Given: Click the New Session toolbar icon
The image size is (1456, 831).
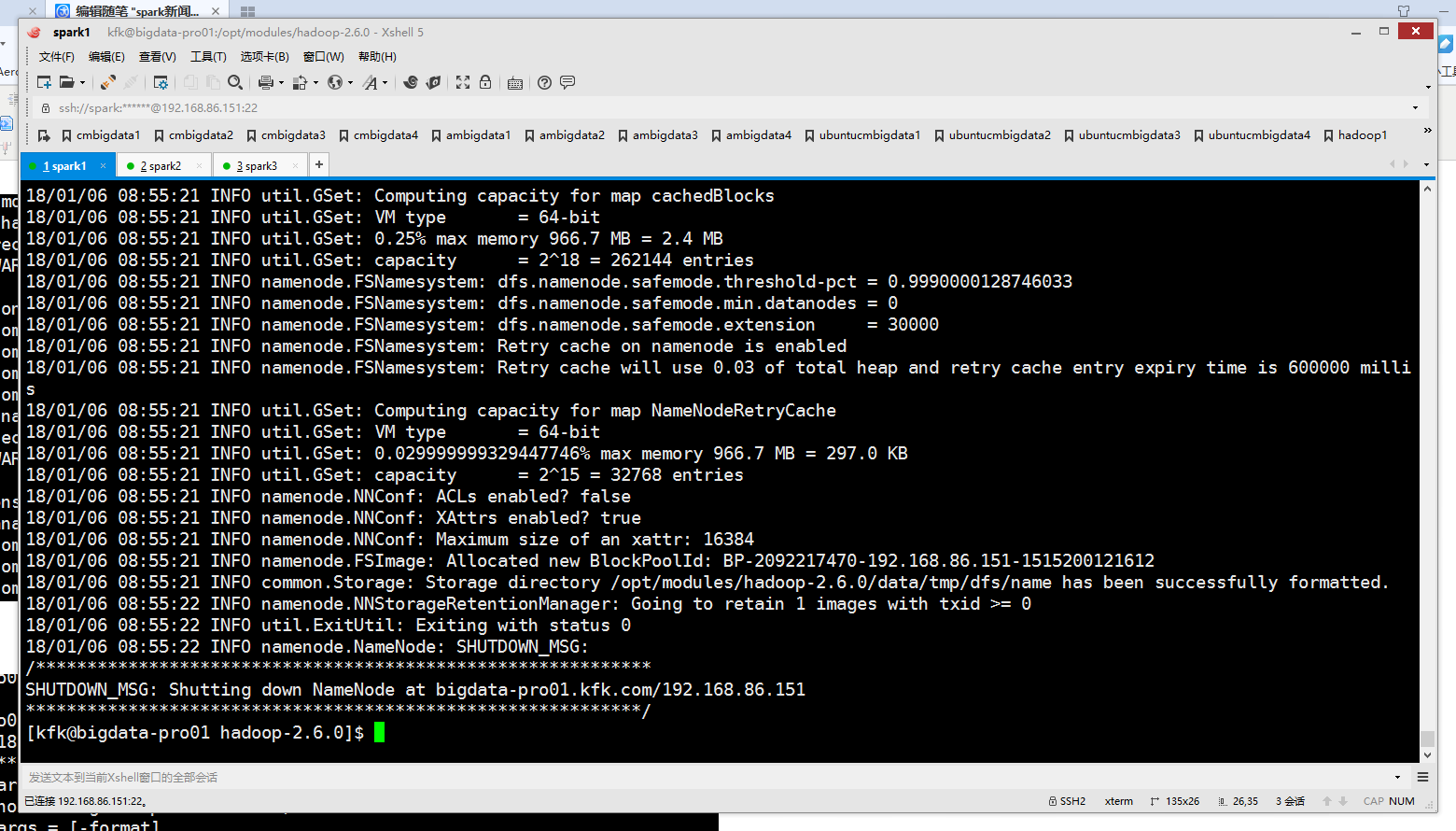Looking at the screenshot, I should pos(44,82).
